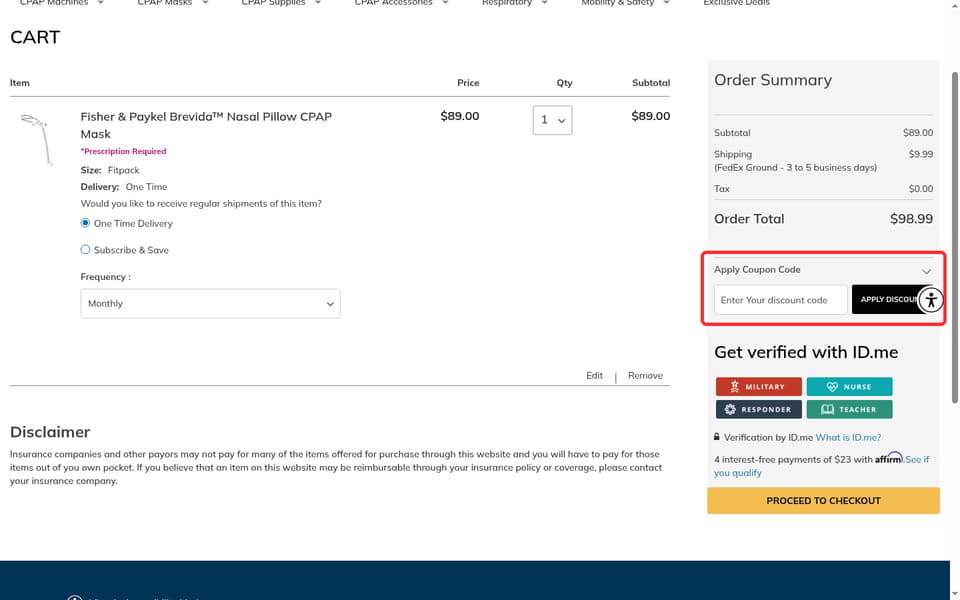Open the accessibility widget icon
The width and height of the screenshot is (960, 600).
[931, 300]
